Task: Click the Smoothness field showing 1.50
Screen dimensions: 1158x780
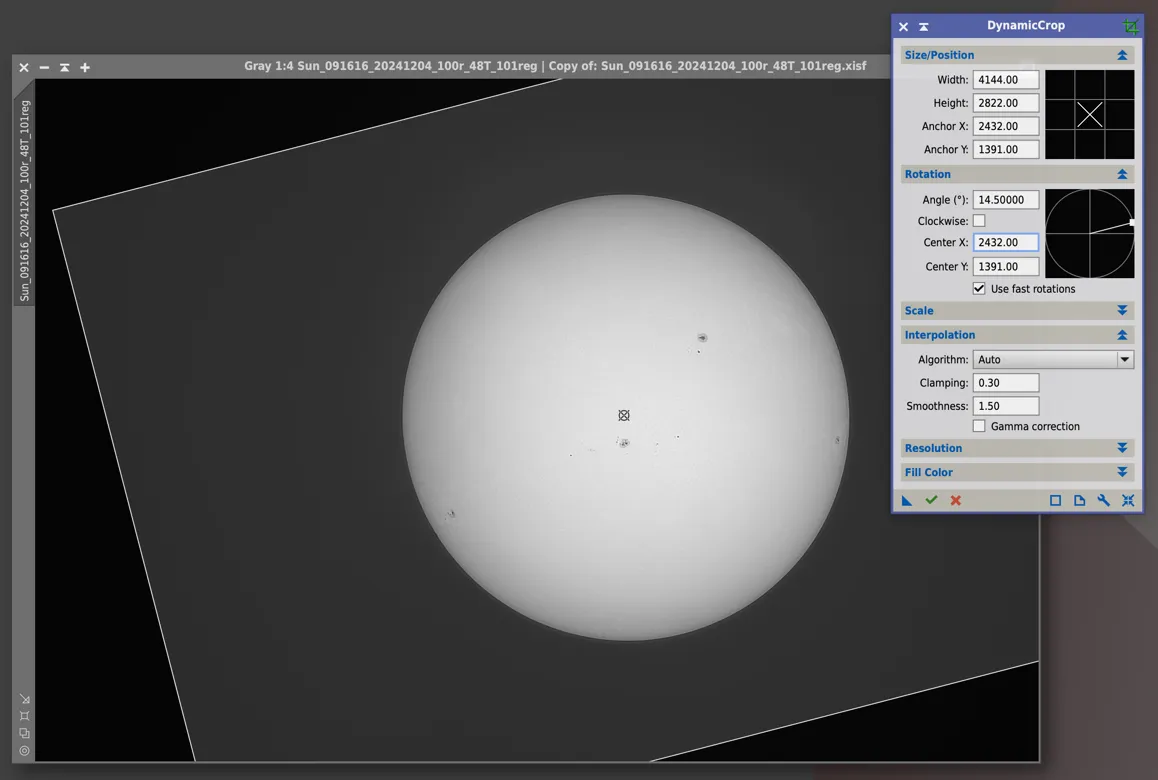Action: pos(1006,406)
